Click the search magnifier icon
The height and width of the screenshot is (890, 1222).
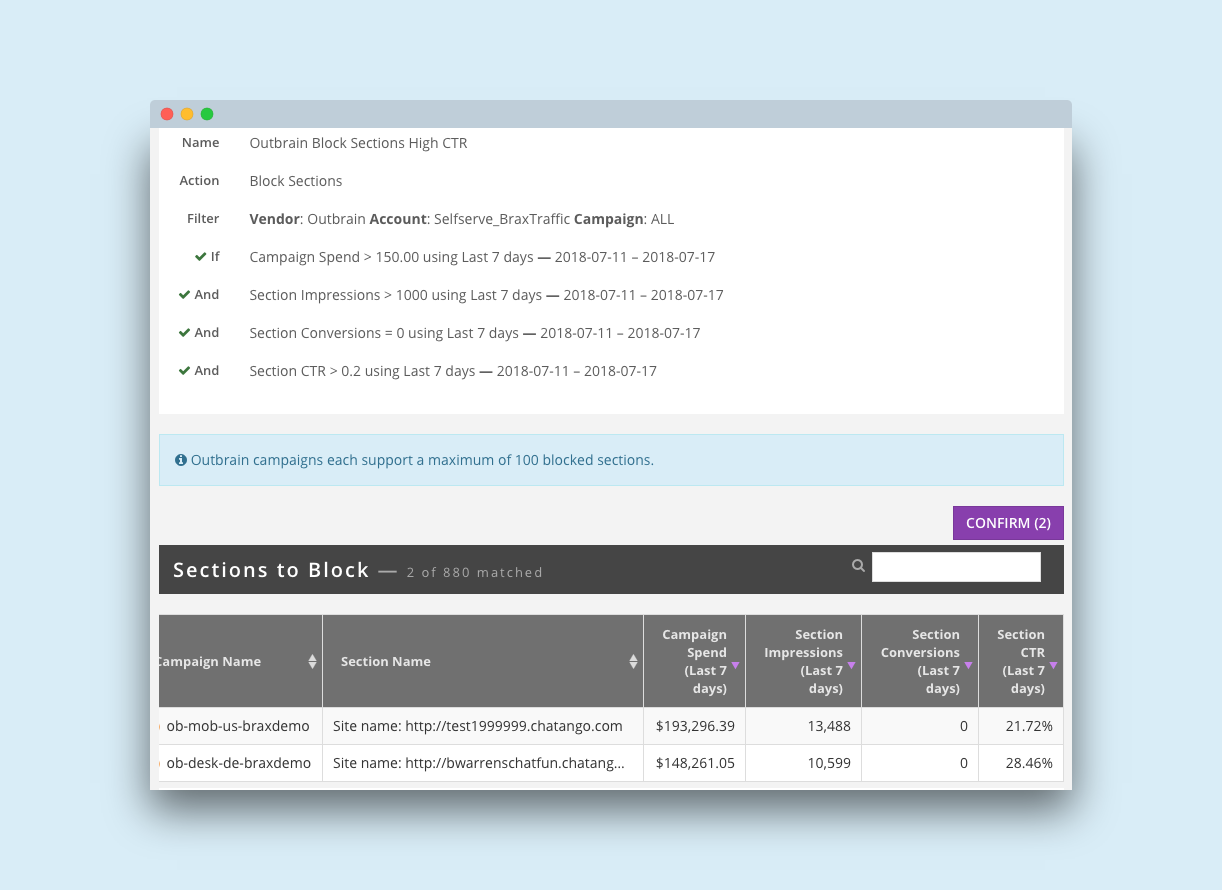pyautogui.click(x=858, y=566)
